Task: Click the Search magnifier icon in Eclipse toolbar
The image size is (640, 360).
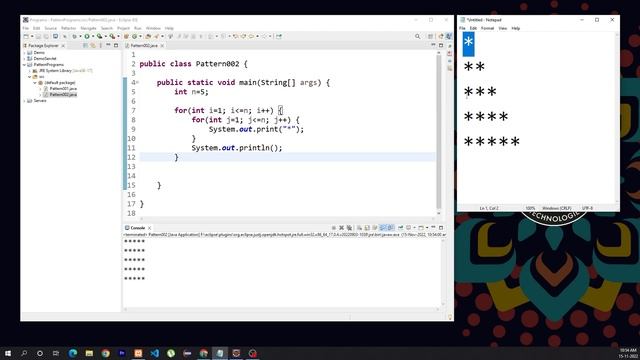Action: (x=418, y=36)
